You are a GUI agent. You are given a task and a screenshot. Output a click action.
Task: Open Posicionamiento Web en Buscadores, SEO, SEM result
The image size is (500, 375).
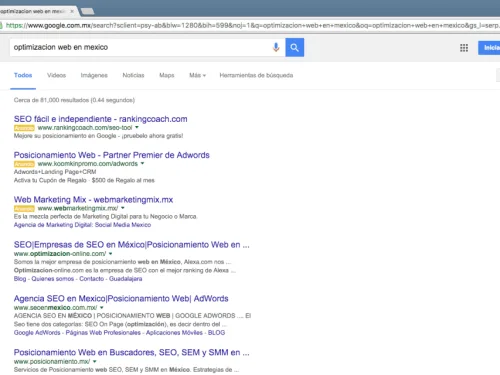(x=131, y=352)
